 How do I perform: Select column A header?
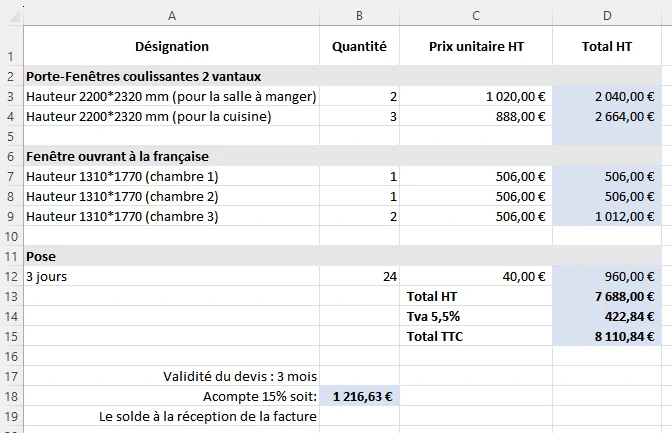coord(172,15)
